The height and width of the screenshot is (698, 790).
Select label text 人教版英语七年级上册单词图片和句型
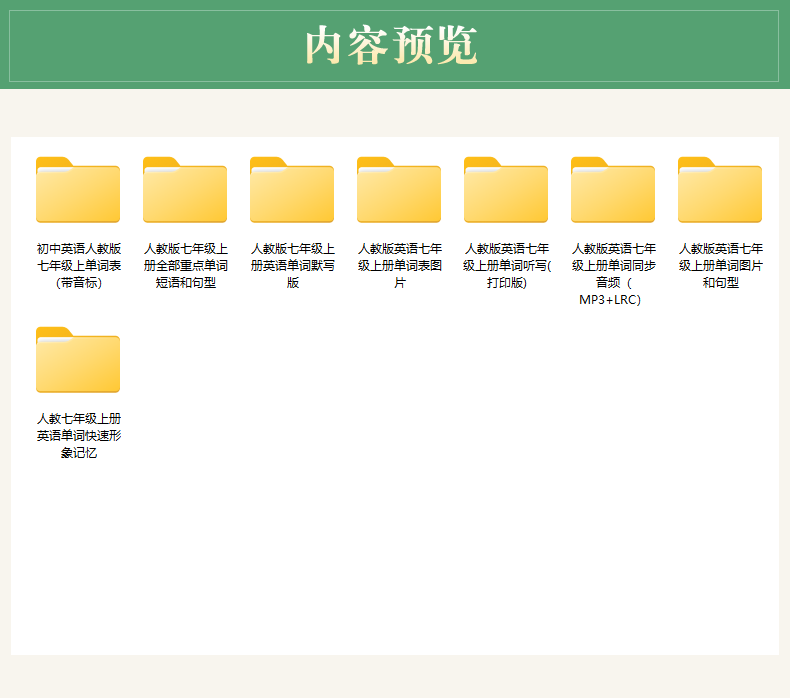click(x=720, y=266)
